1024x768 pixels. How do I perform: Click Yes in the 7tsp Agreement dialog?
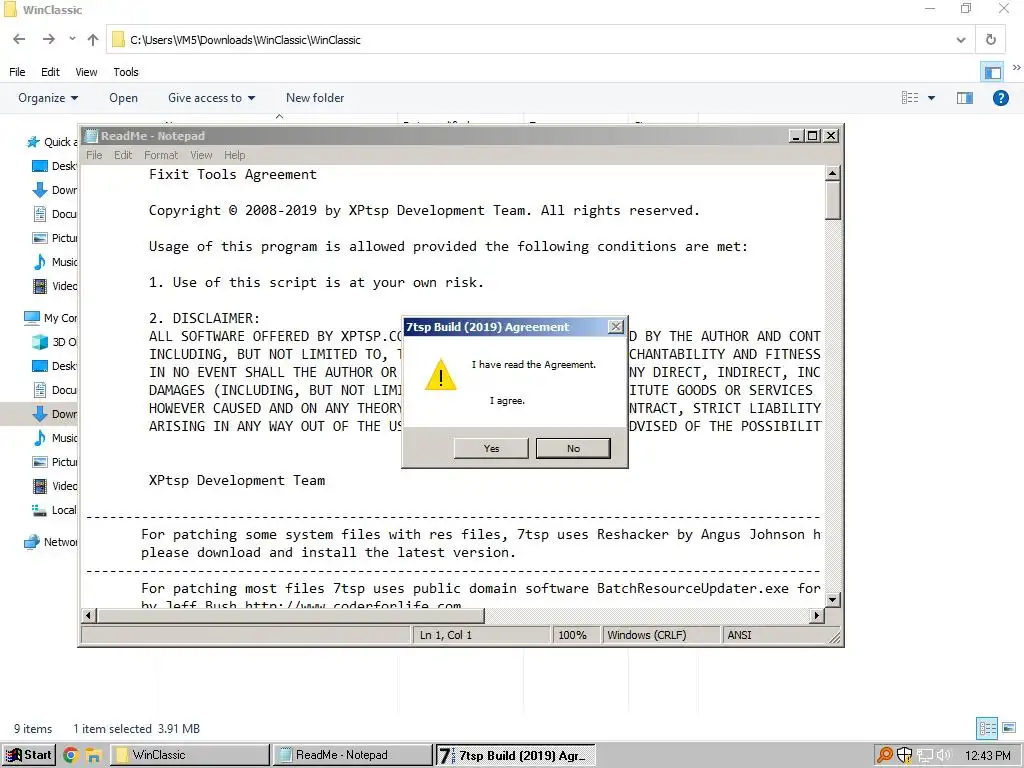491,448
